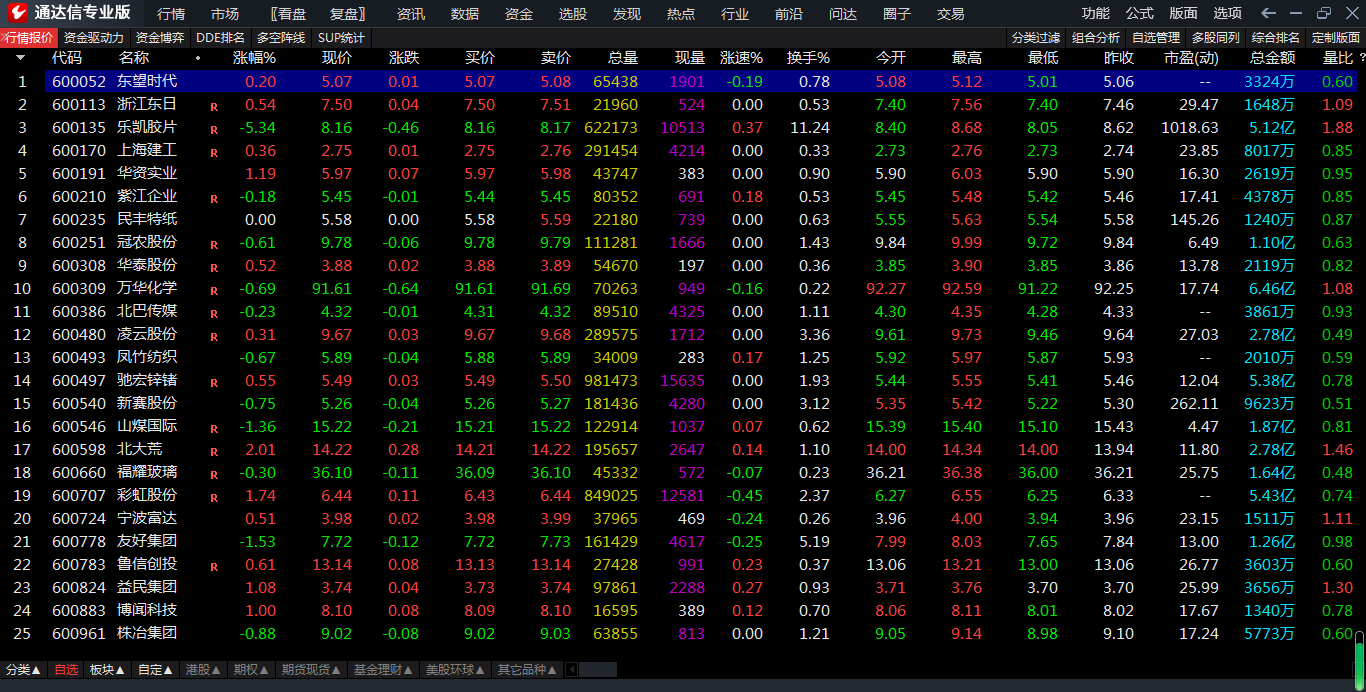Select stock name 株冶集团
1366x692 pixels.
coord(147,633)
